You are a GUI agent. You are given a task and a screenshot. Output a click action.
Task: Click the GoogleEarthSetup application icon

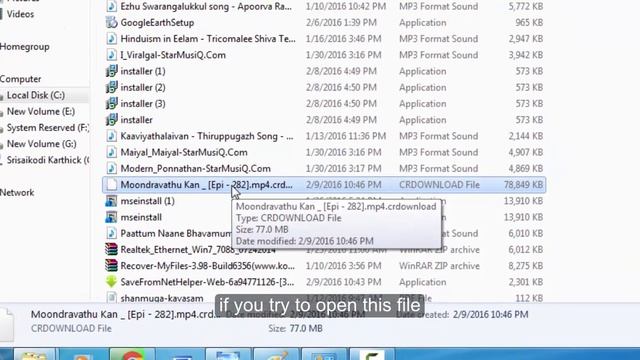[x=111, y=22]
